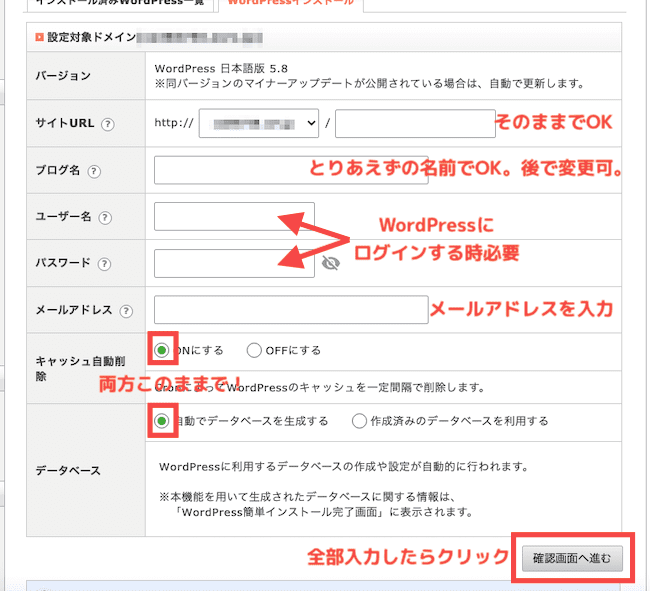The height and width of the screenshot is (591, 650).
Task: Click into the パスワード input field
Action: pyautogui.click(x=234, y=264)
